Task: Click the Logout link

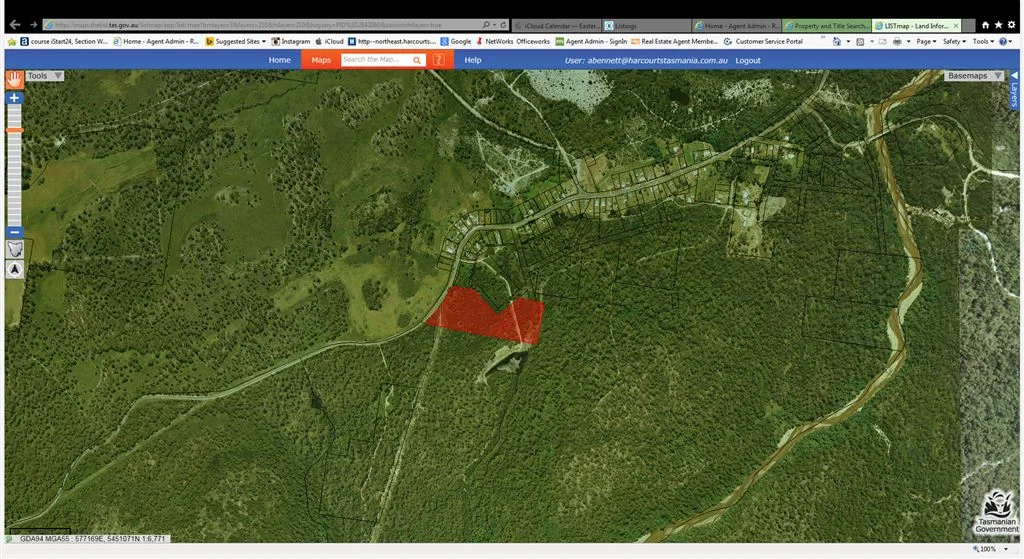Action: (748, 60)
